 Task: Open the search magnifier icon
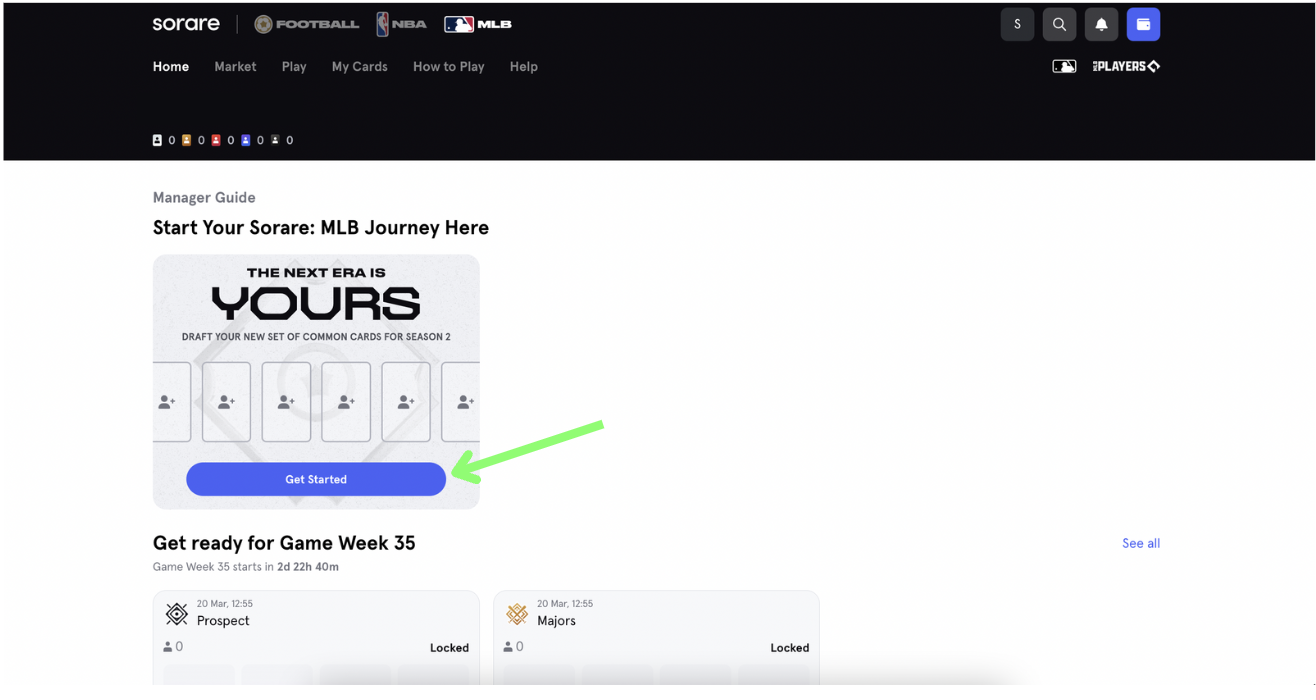pos(1059,24)
